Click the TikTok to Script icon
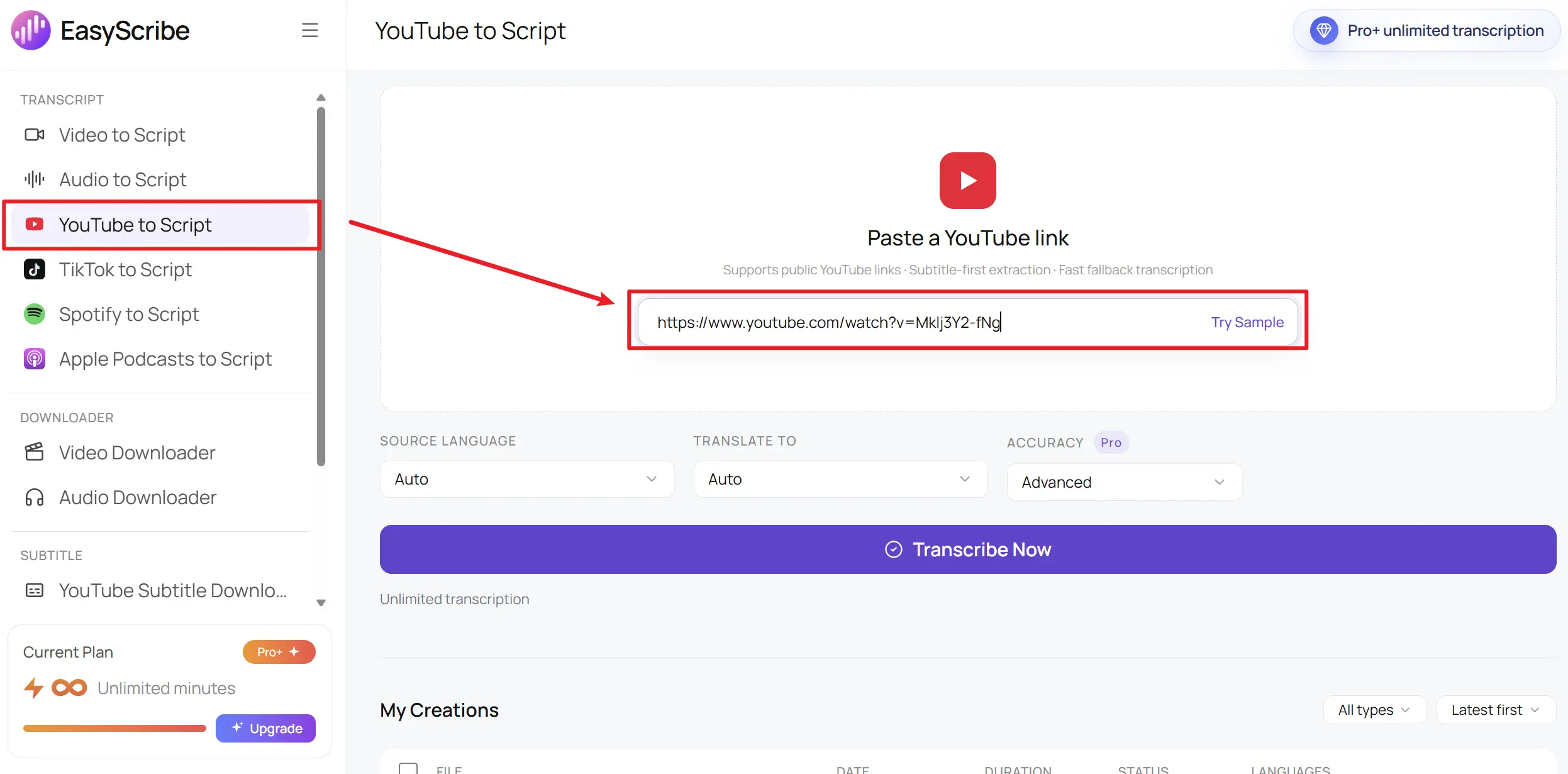Image resolution: width=1568 pixels, height=774 pixels. [35, 269]
